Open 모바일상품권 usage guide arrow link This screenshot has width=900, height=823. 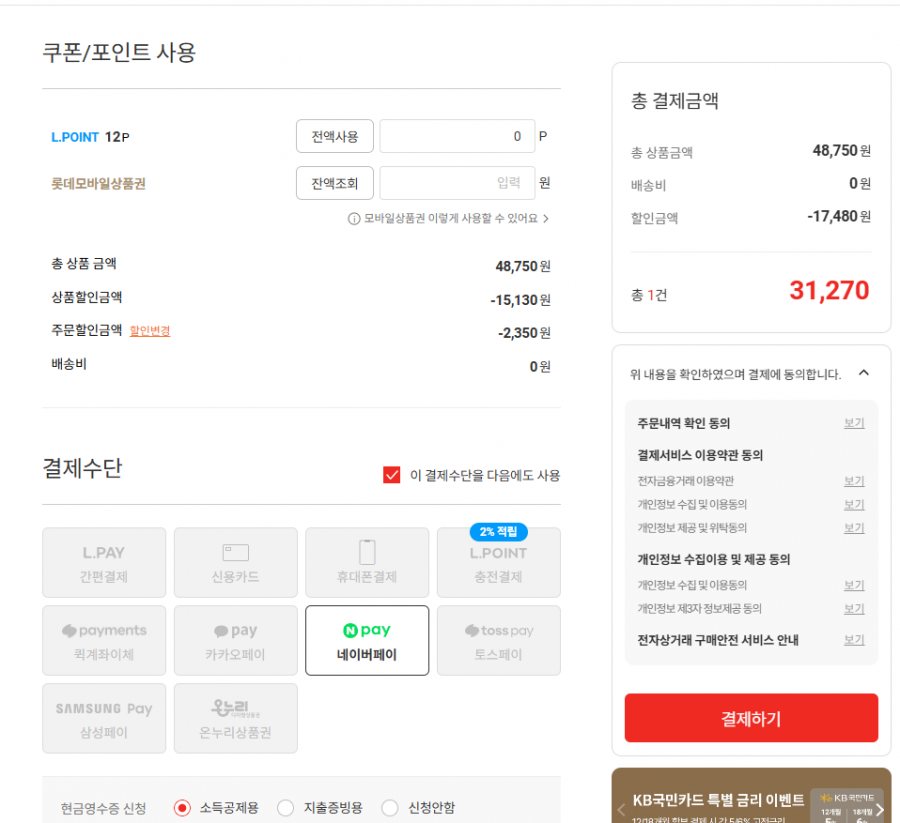coord(546,218)
